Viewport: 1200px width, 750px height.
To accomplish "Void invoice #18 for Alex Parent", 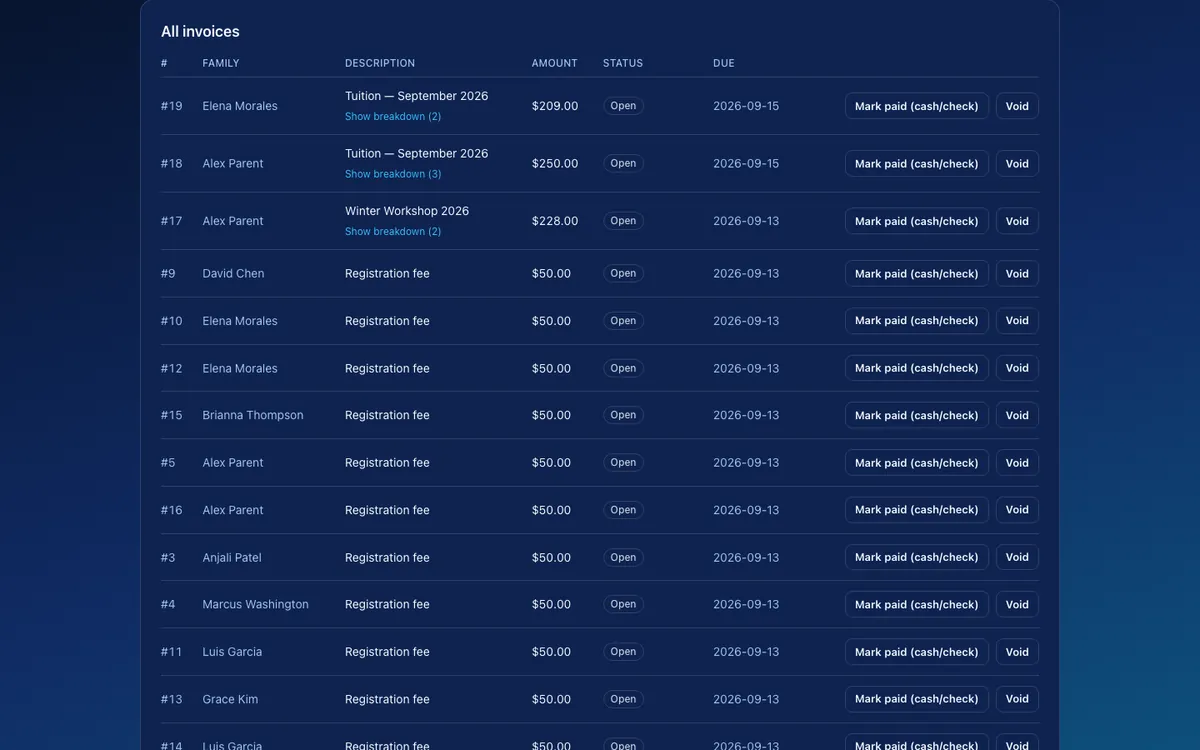I will 1017,164.
